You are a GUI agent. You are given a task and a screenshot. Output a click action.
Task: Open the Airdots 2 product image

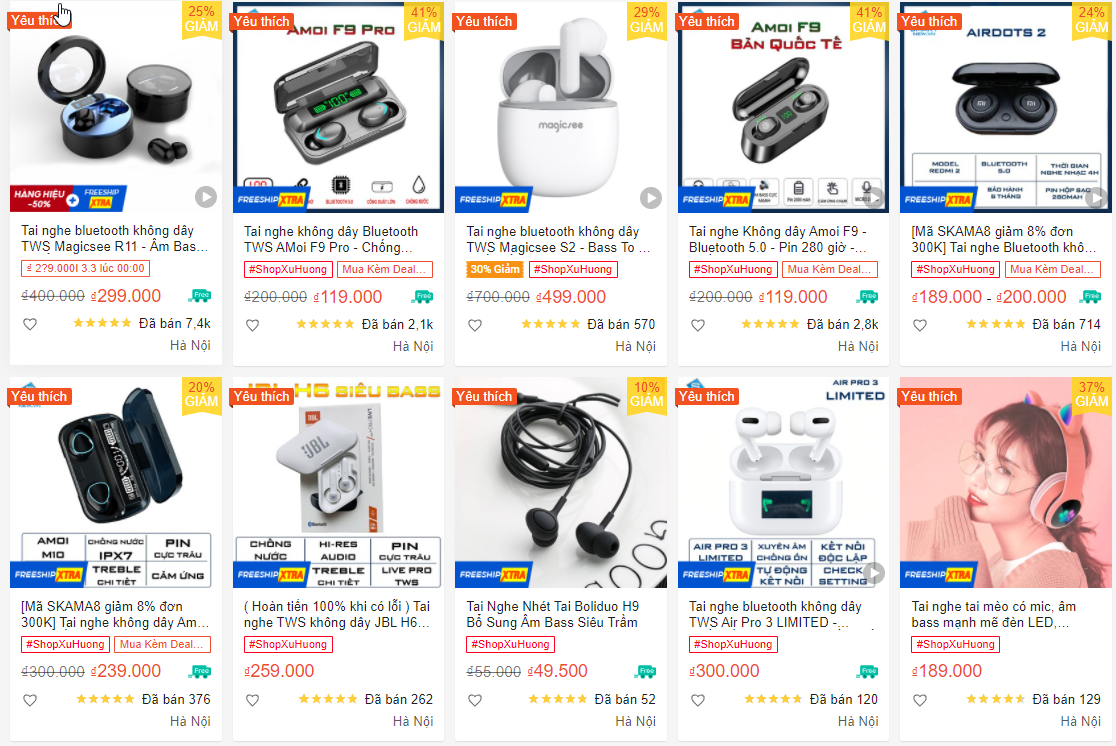[x=1005, y=107]
